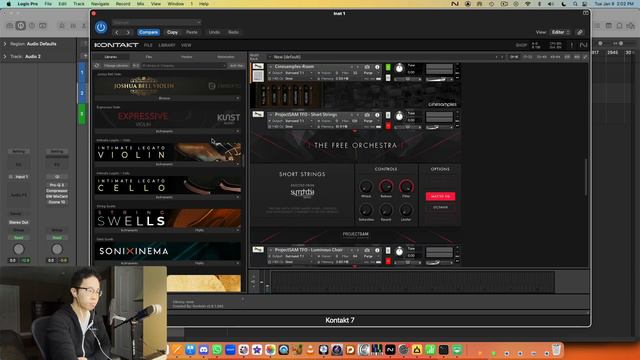Image resolution: width=640 pixels, height=360 pixels.
Task: Click the refresh libraries icon
Action: tap(97, 66)
